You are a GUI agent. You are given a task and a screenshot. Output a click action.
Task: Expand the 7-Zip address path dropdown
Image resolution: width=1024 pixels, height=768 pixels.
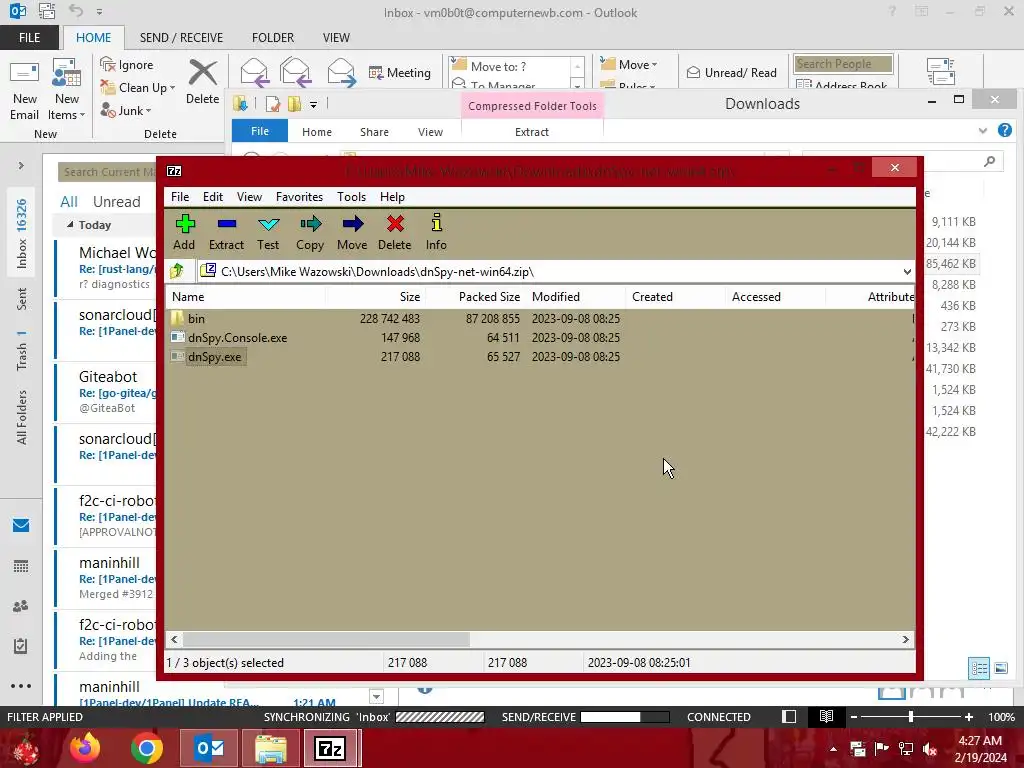pos(906,272)
